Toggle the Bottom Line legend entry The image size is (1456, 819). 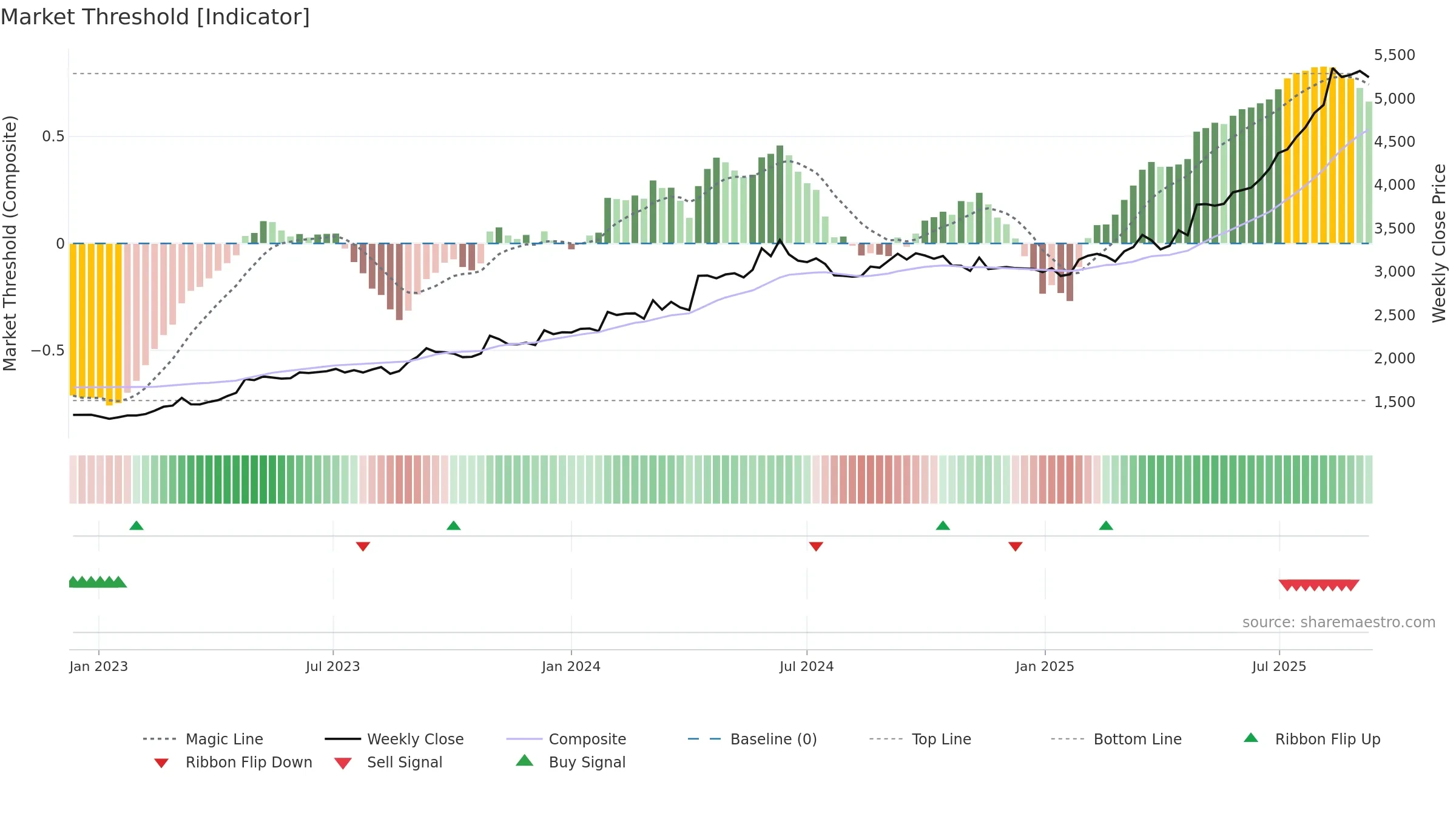pos(1116,739)
